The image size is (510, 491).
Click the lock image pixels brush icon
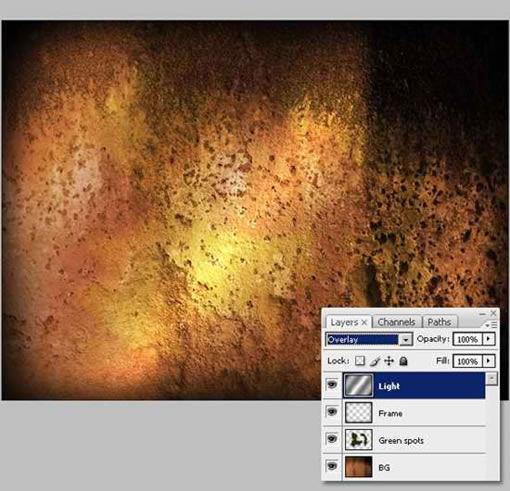[375, 361]
